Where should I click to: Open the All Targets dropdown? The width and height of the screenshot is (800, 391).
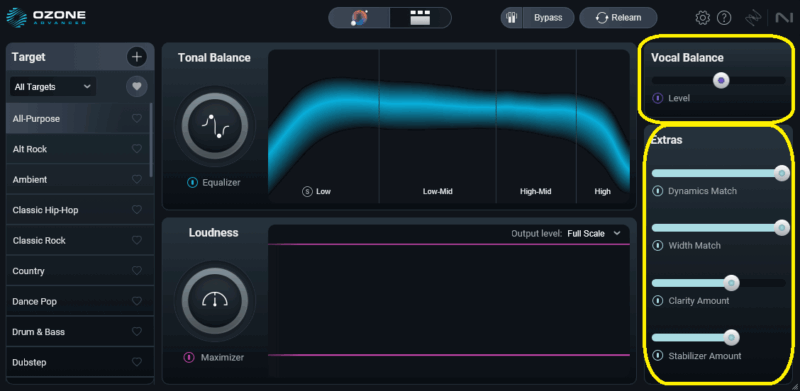pyautogui.click(x=53, y=87)
